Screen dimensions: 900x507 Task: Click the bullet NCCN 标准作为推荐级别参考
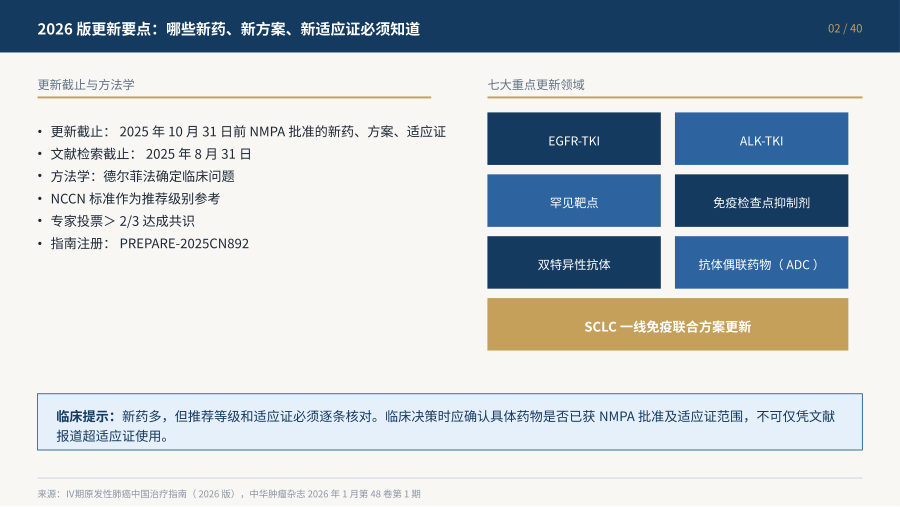coord(129,199)
